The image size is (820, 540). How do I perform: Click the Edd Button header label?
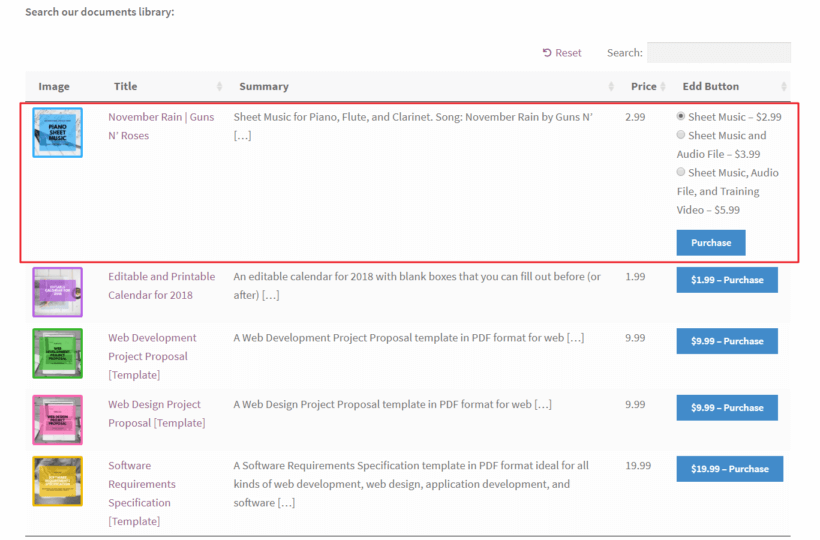coord(710,87)
